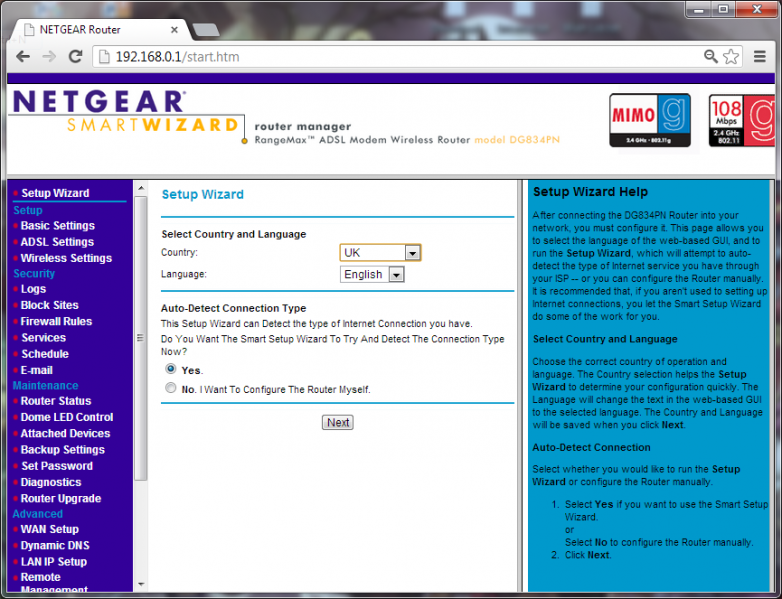Click the 'Select Country and Language' form heading
Image resolution: width=782 pixels, height=599 pixels.
233,234
